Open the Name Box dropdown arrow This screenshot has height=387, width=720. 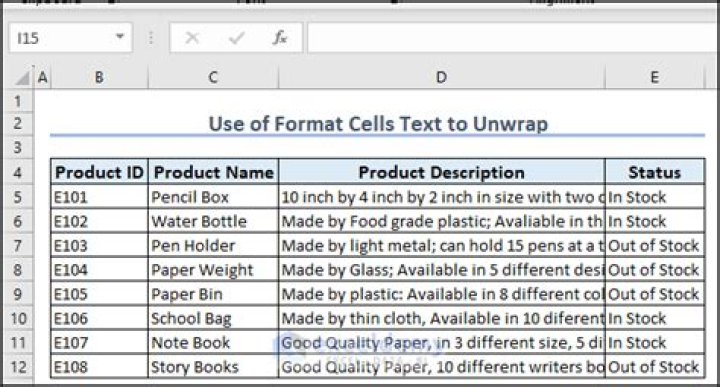119,37
